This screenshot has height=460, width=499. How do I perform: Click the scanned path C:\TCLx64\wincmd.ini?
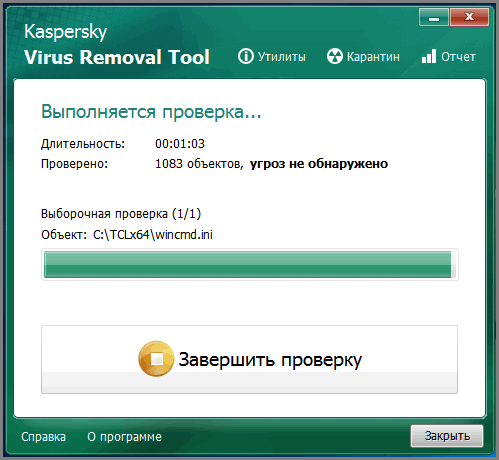[153, 235]
